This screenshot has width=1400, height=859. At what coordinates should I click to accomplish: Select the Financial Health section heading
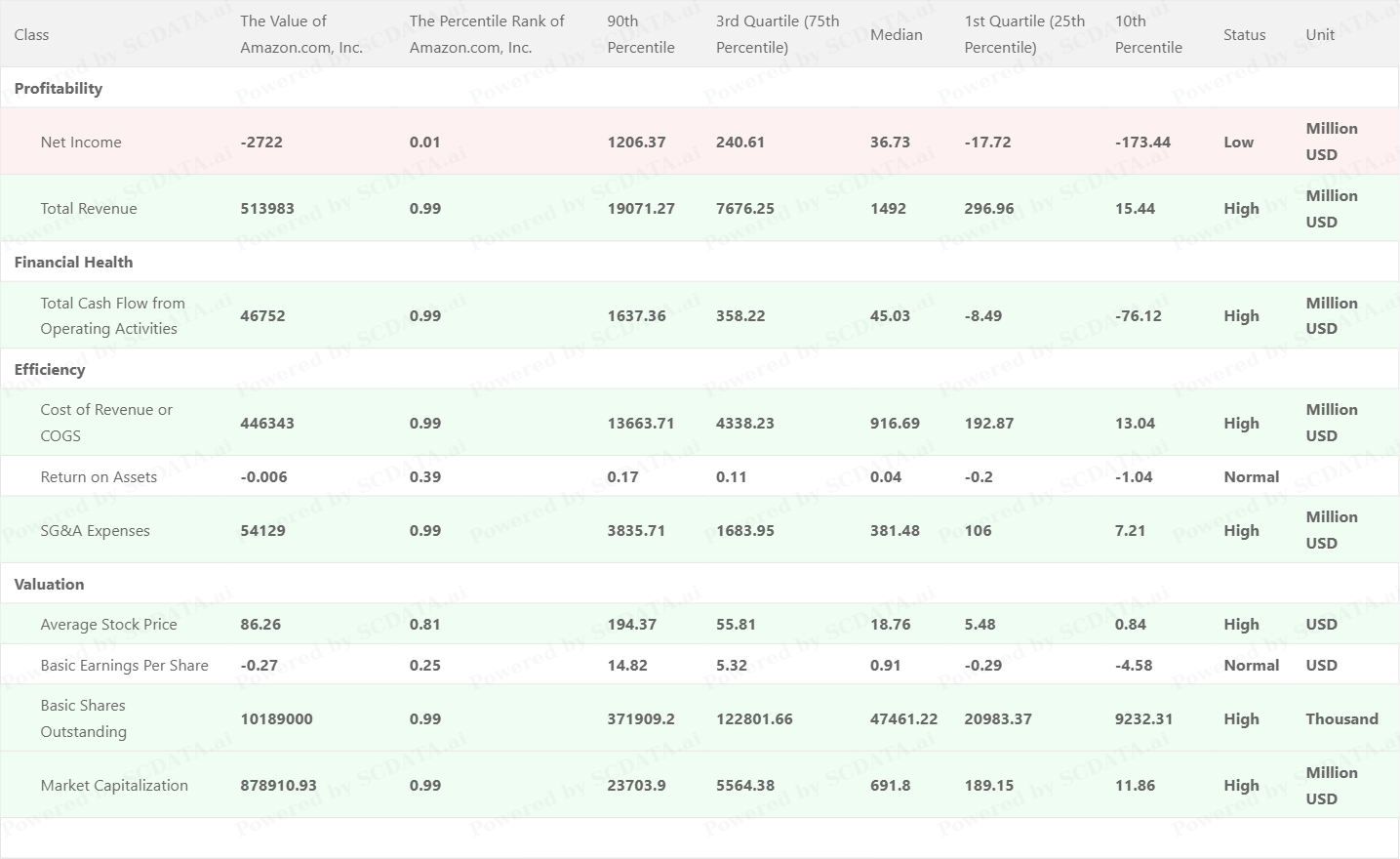point(73,262)
